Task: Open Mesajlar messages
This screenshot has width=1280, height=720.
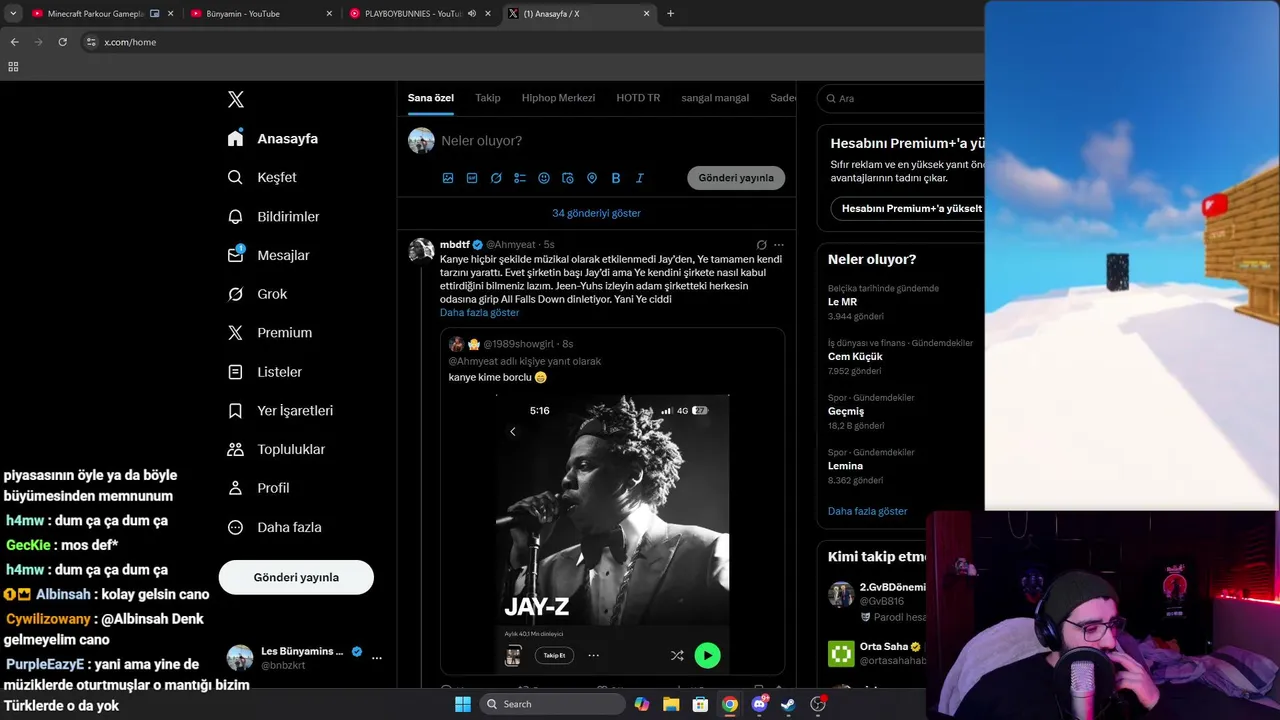Action: click(268, 255)
